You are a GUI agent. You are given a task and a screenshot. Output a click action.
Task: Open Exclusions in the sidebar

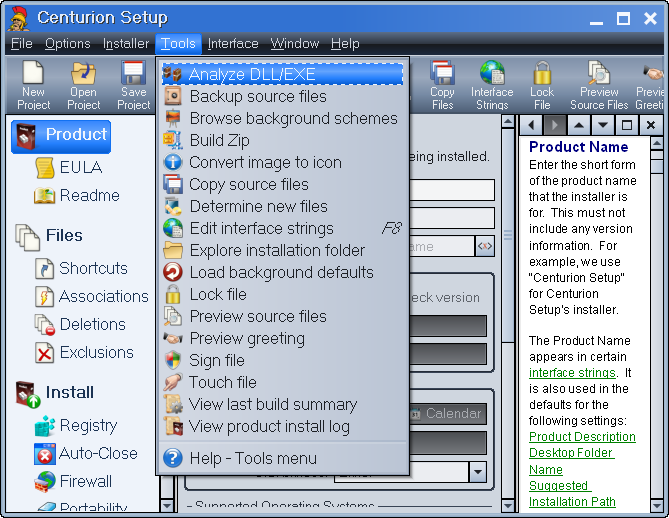click(84, 353)
